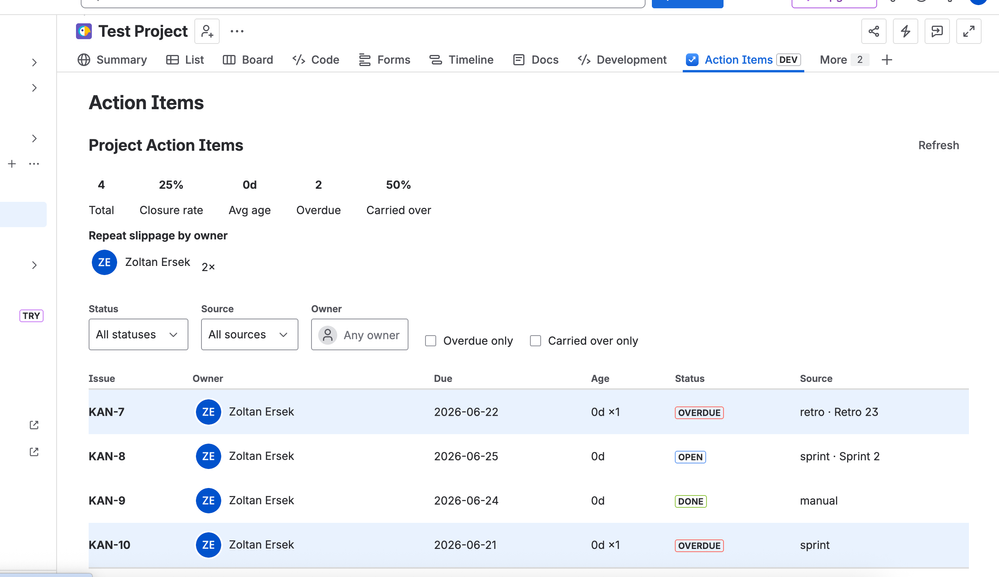Image resolution: width=999 pixels, height=577 pixels.
Task: Expand the More tabs menu
Action: pyautogui.click(x=843, y=60)
